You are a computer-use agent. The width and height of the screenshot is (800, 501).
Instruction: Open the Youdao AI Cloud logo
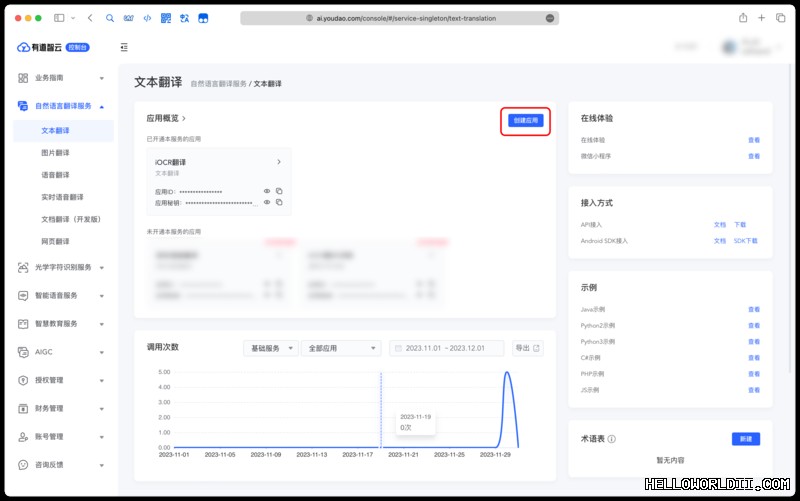pos(53,47)
